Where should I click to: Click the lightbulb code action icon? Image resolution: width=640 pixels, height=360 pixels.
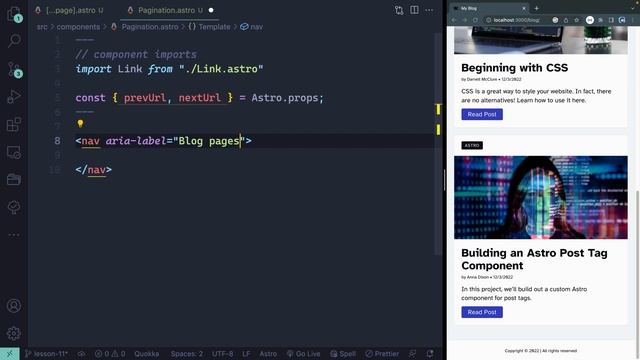point(80,123)
